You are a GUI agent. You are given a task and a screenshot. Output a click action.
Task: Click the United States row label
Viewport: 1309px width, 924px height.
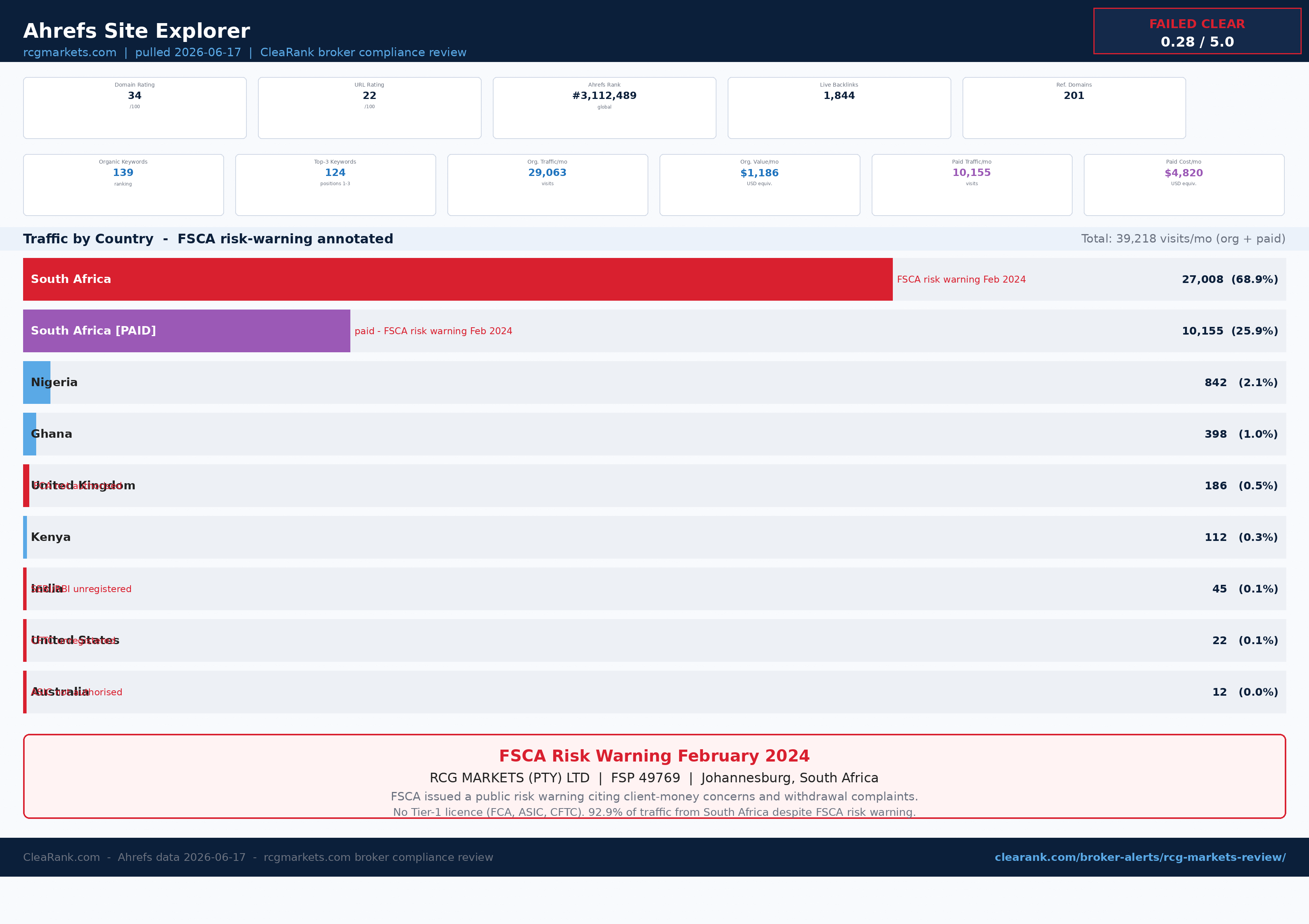[75, 640]
